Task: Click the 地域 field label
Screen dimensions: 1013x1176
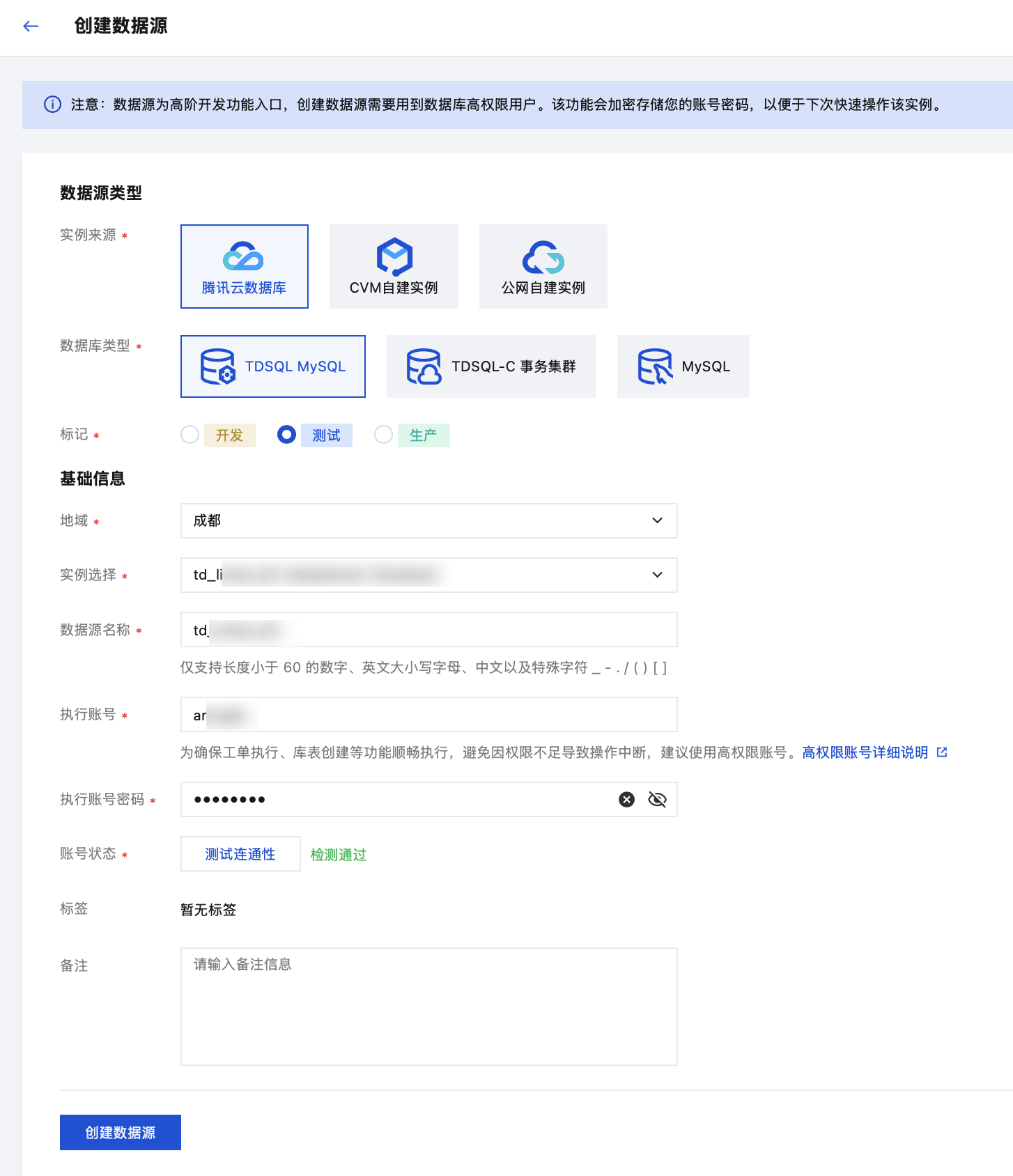Action: (x=74, y=520)
